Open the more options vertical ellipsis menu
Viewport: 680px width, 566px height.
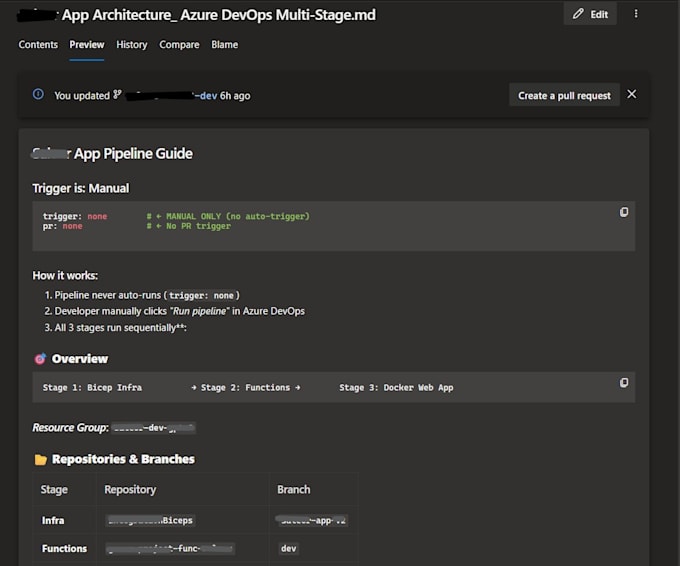click(x=636, y=14)
